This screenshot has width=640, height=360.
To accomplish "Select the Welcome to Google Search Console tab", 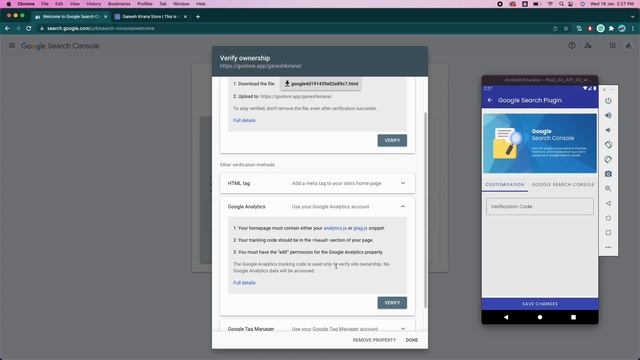I will pos(70,17).
